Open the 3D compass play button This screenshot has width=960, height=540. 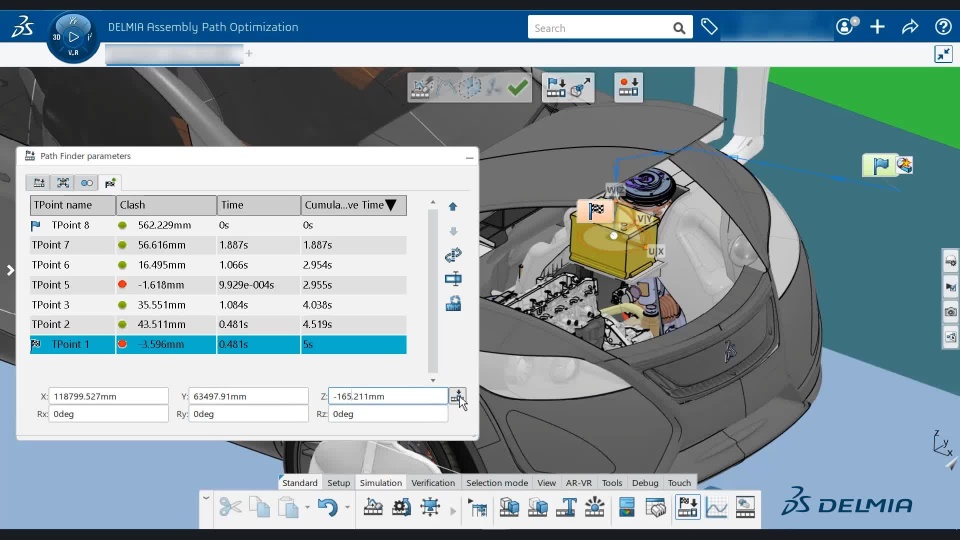(x=73, y=37)
